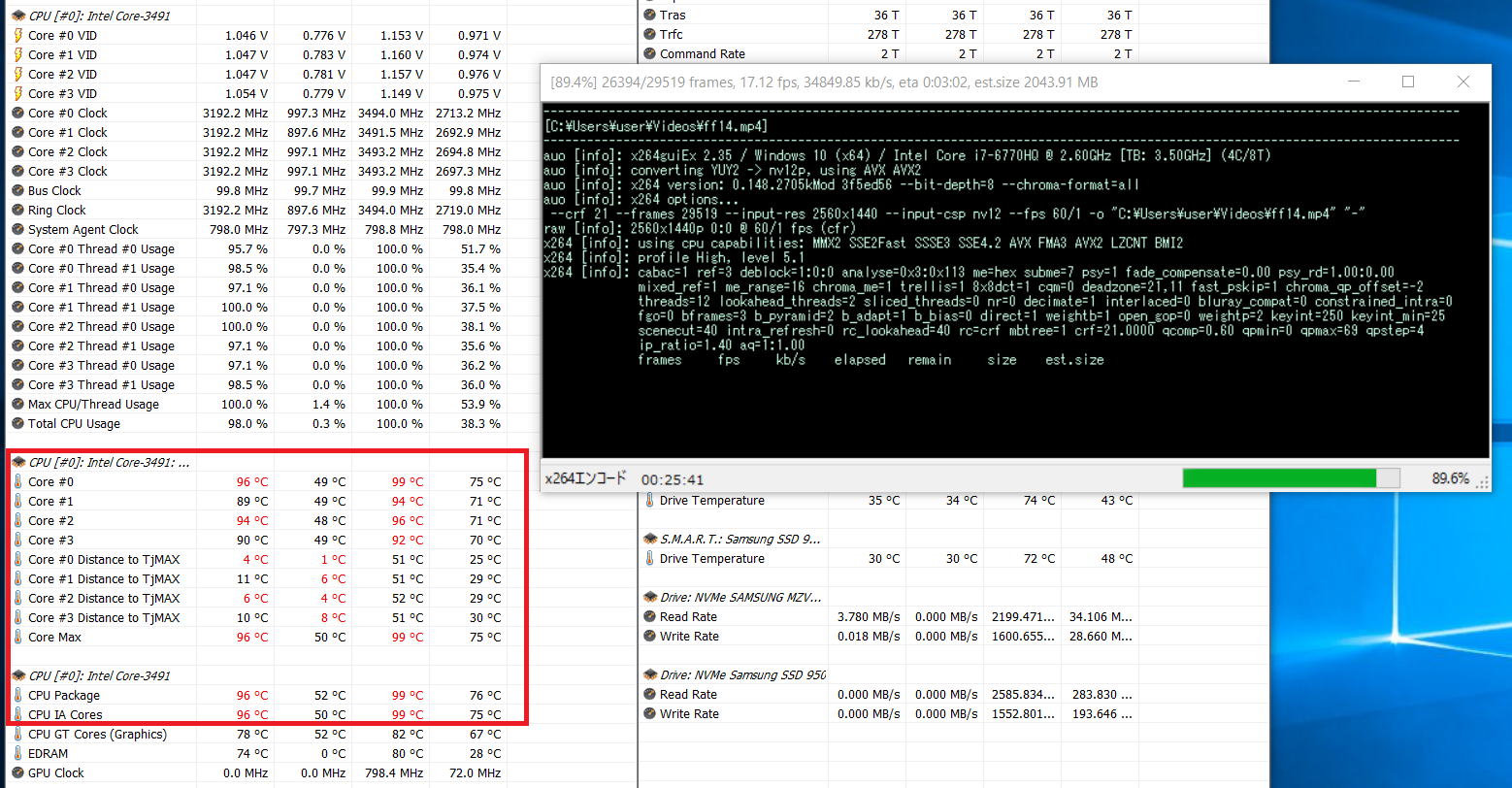Image resolution: width=1512 pixels, height=788 pixels.
Task: Click the icon beside Ring Clock
Action: [17, 210]
